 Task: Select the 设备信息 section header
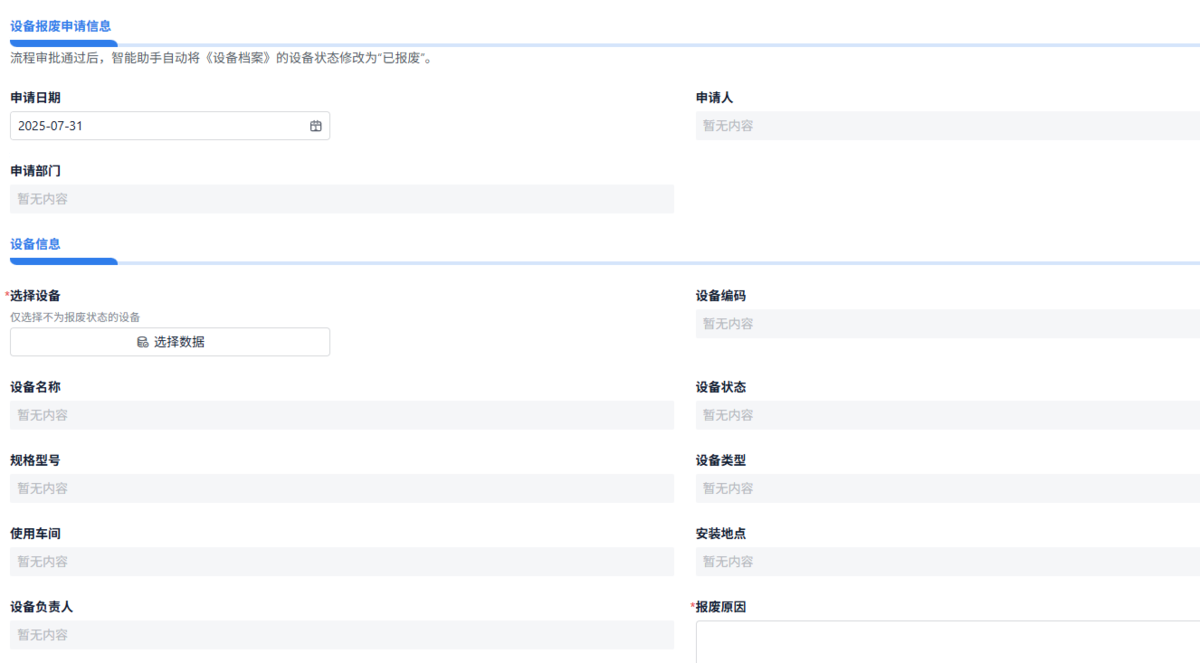(36, 243)
